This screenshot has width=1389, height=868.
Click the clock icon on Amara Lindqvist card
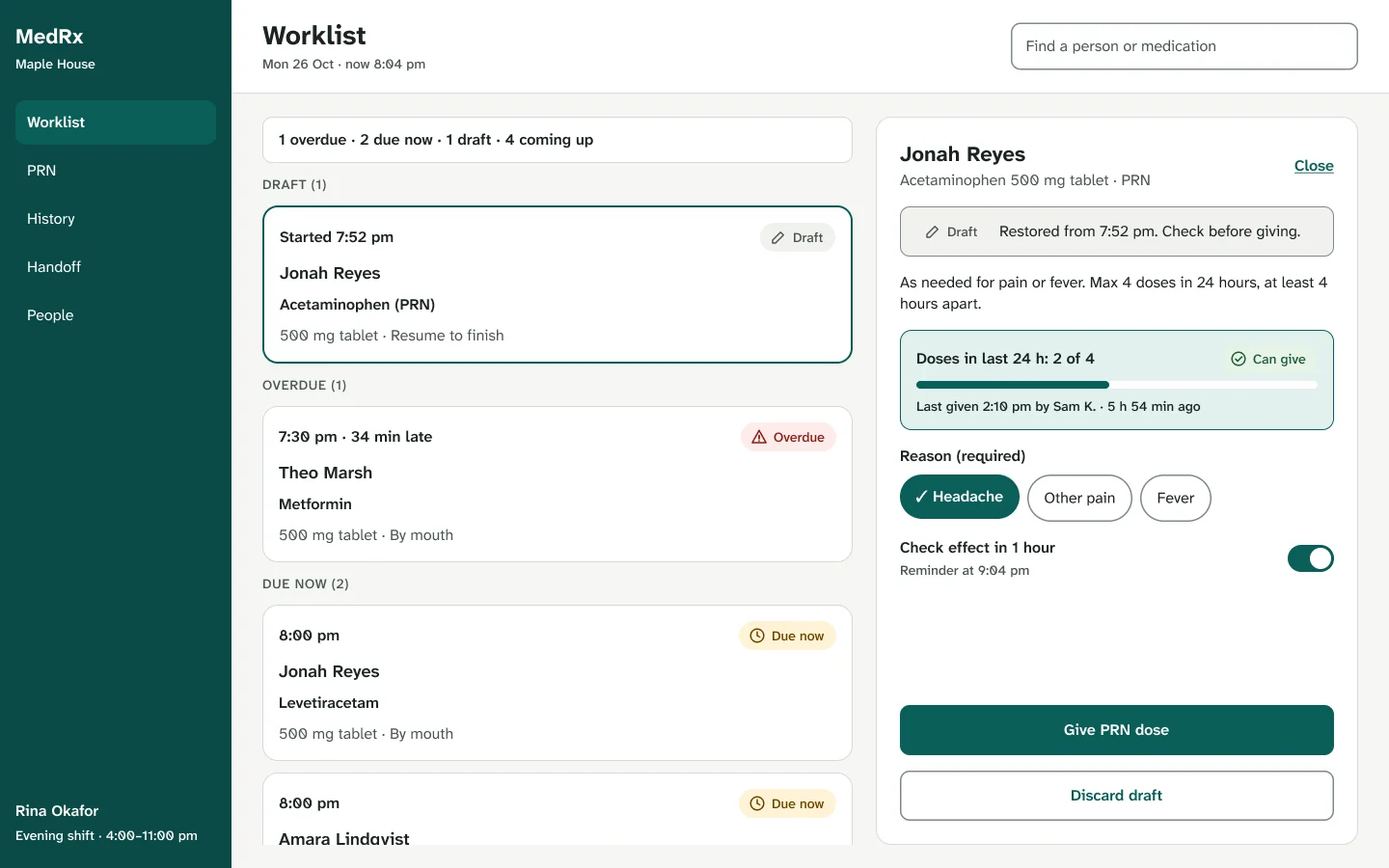pos(757,803)
